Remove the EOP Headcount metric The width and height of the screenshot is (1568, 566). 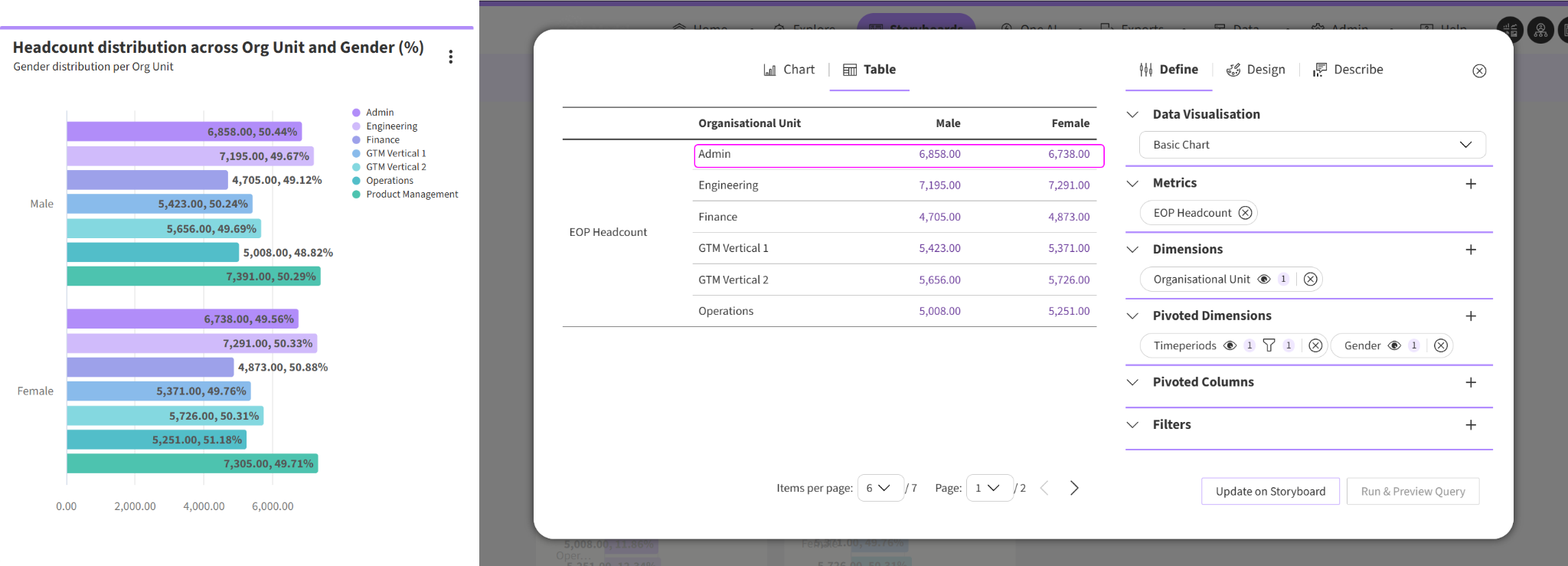pyautogui.click(x=1246, y=213)
